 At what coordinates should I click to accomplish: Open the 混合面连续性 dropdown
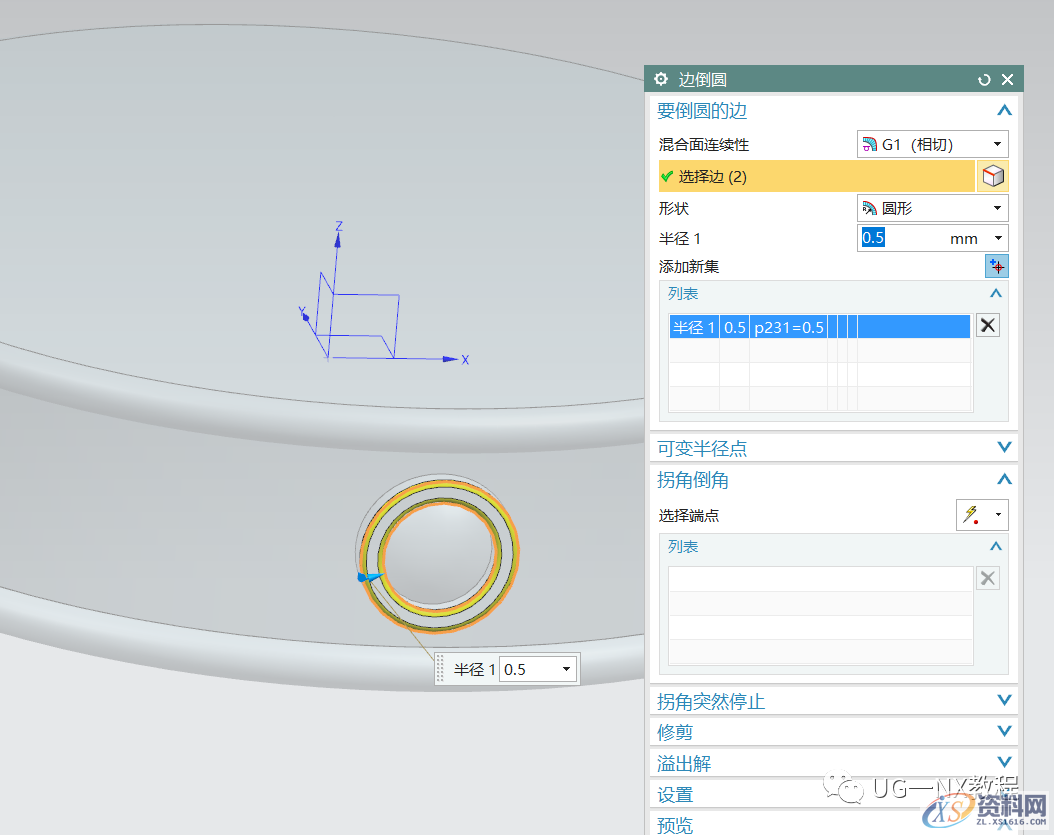click(997, 144)
